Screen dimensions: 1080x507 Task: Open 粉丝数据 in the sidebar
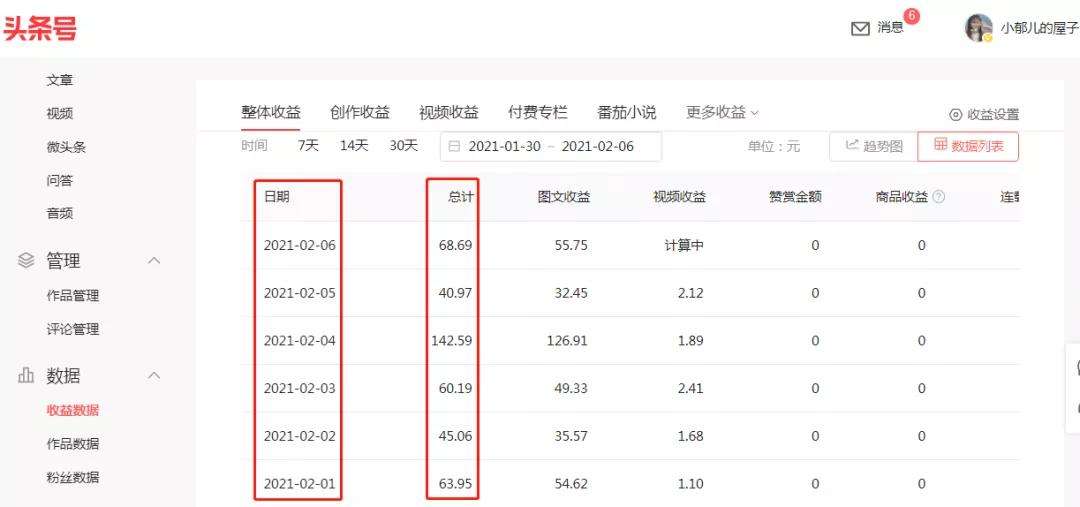(73, 477)
